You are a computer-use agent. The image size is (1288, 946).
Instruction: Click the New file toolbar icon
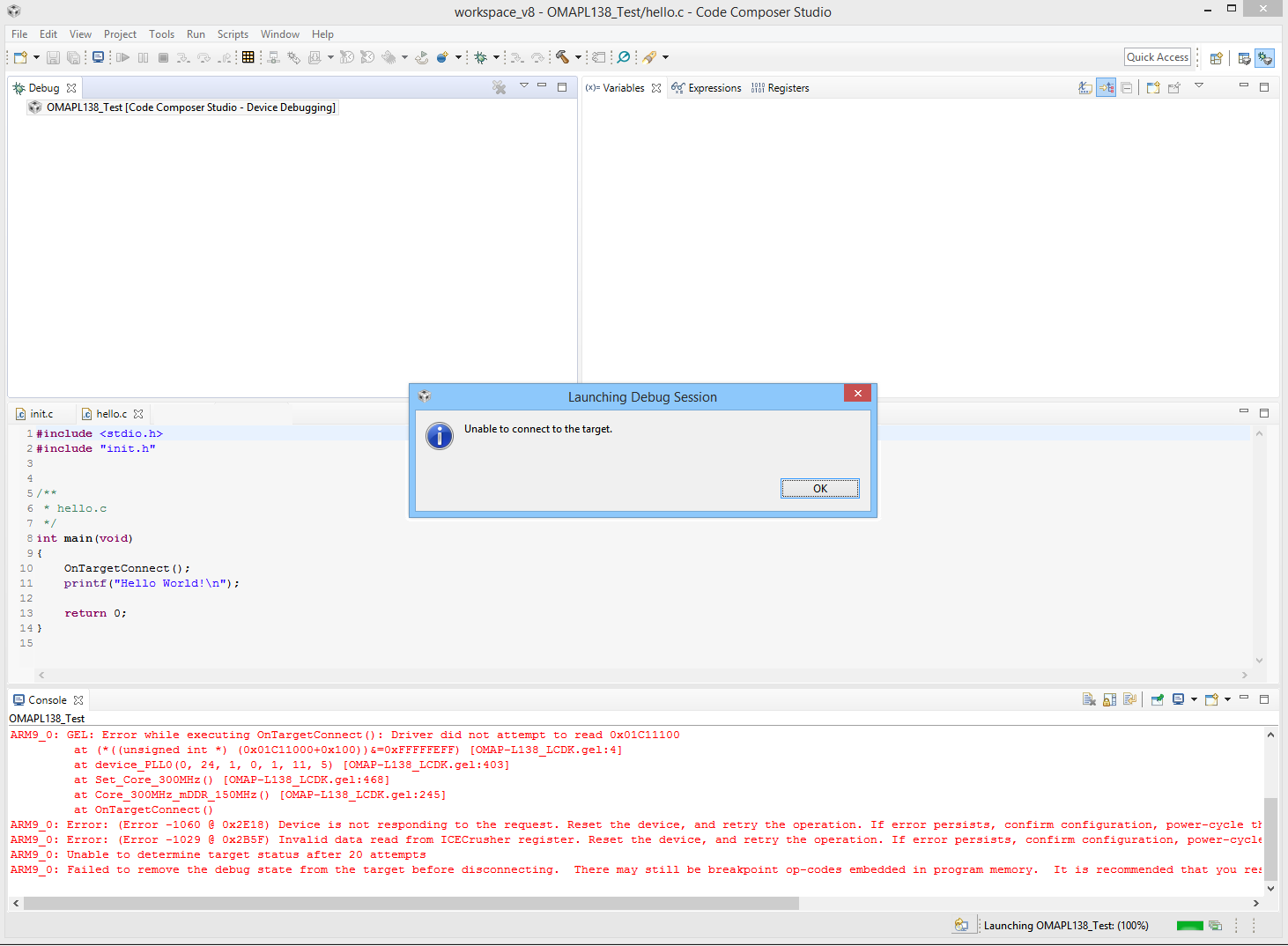pyautogui.click(x=20, y=57)
